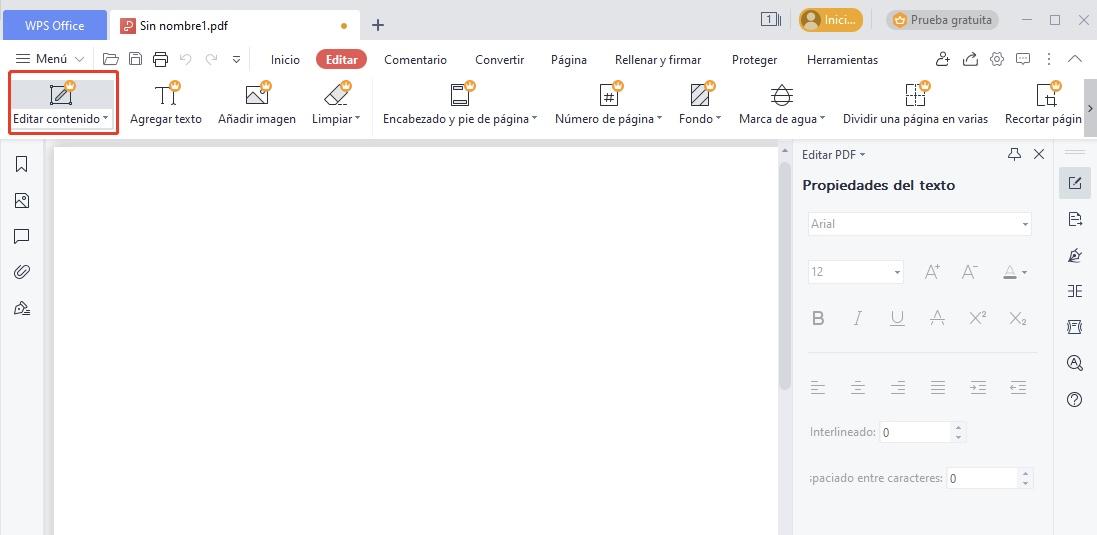The image size is (1097, 535).
Task: Open the WPS Office home tab
Action: (55, 26)
